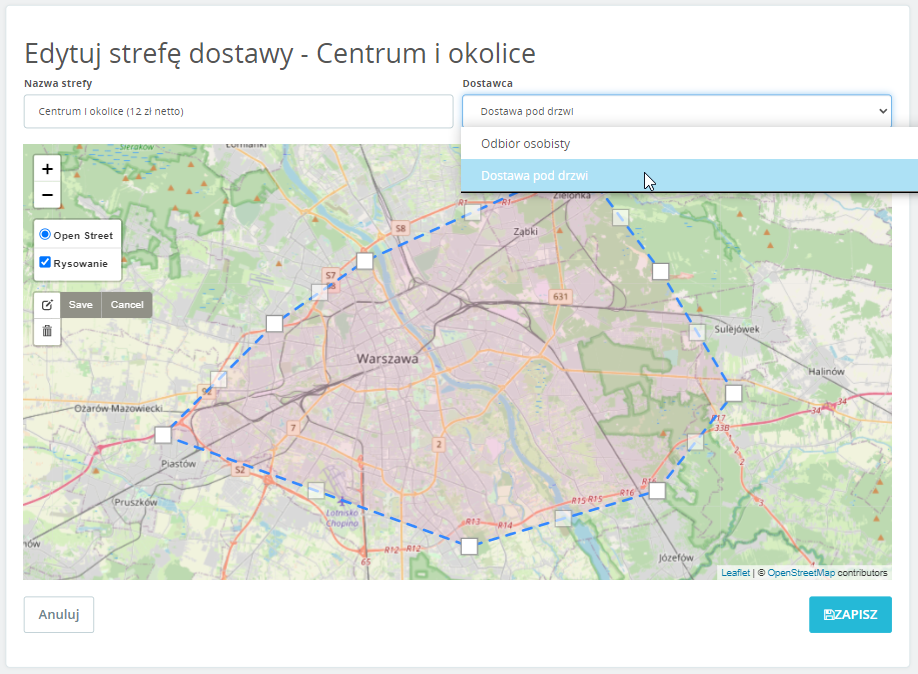Select the southernmost polygon vertex handle
Viewport: 918px width, 674px height.
click(469, 546)
